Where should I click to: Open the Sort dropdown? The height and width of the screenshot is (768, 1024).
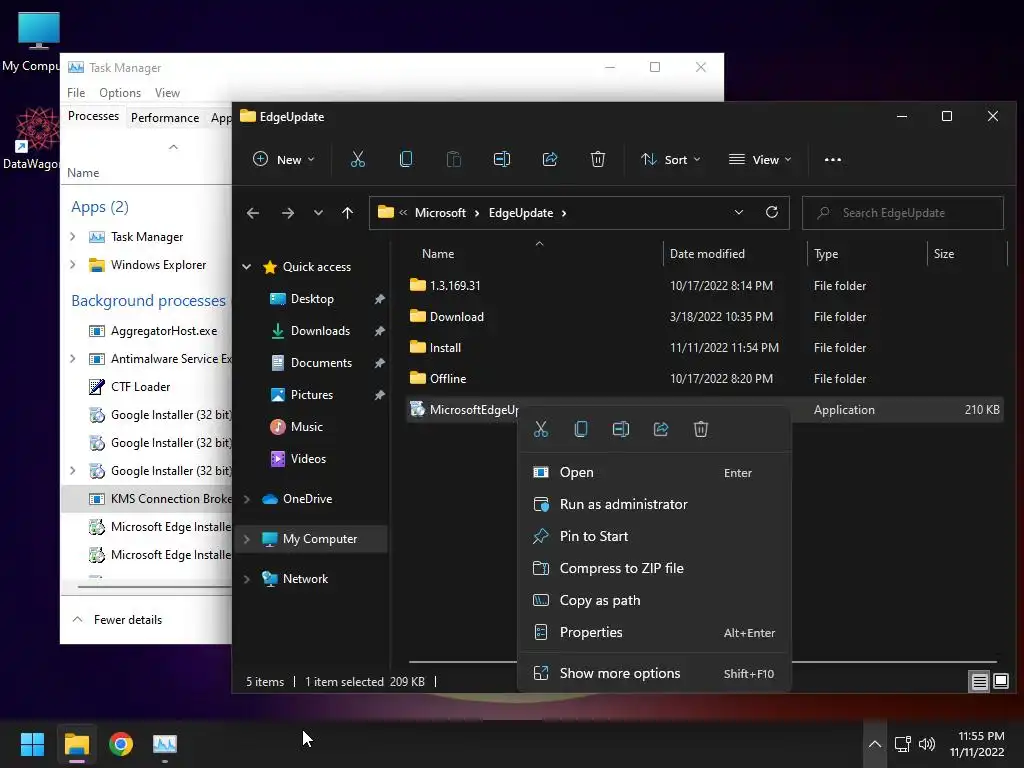(670, 159)
